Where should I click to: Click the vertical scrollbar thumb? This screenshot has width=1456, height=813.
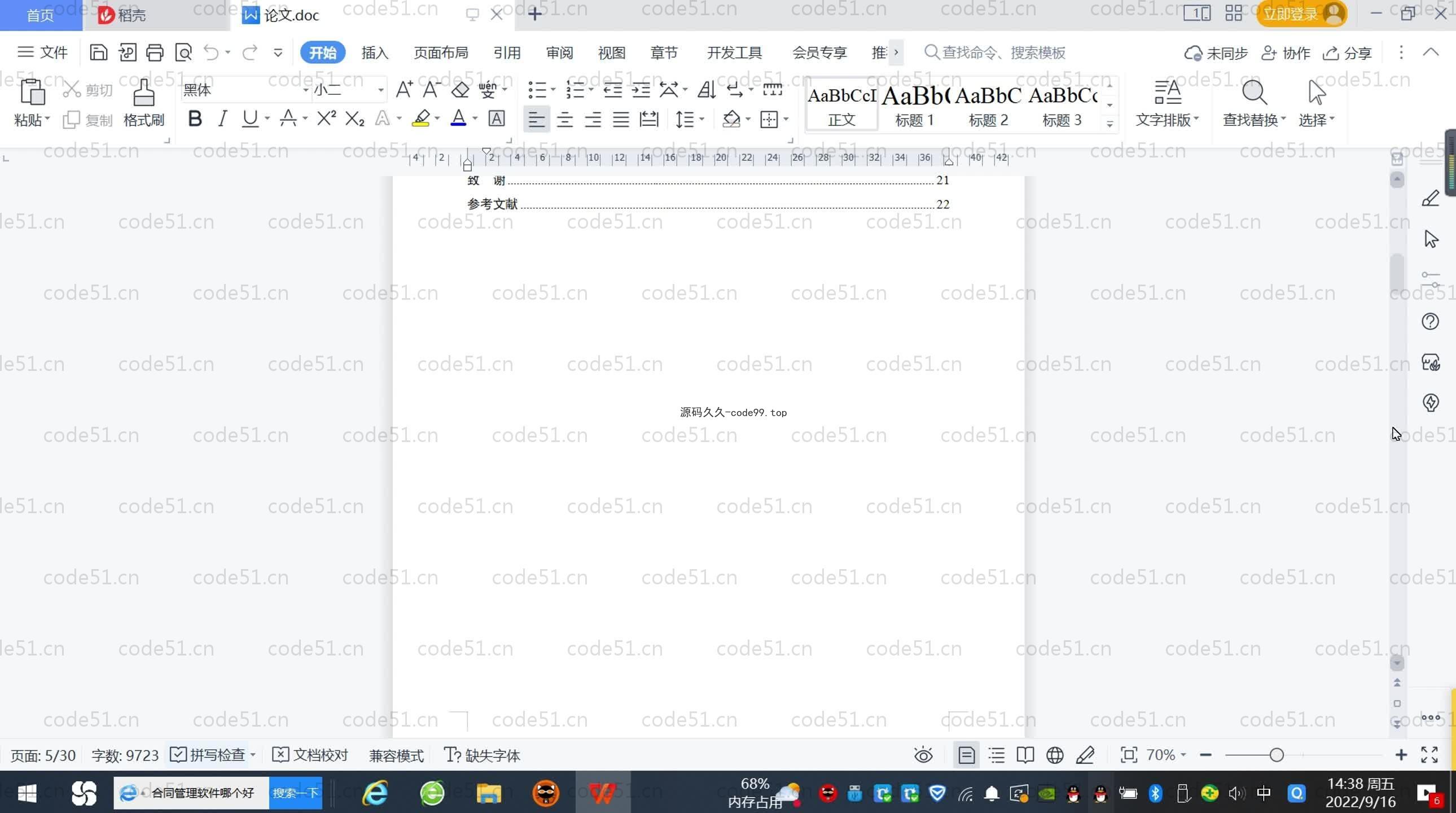(x=1397, y=274)
